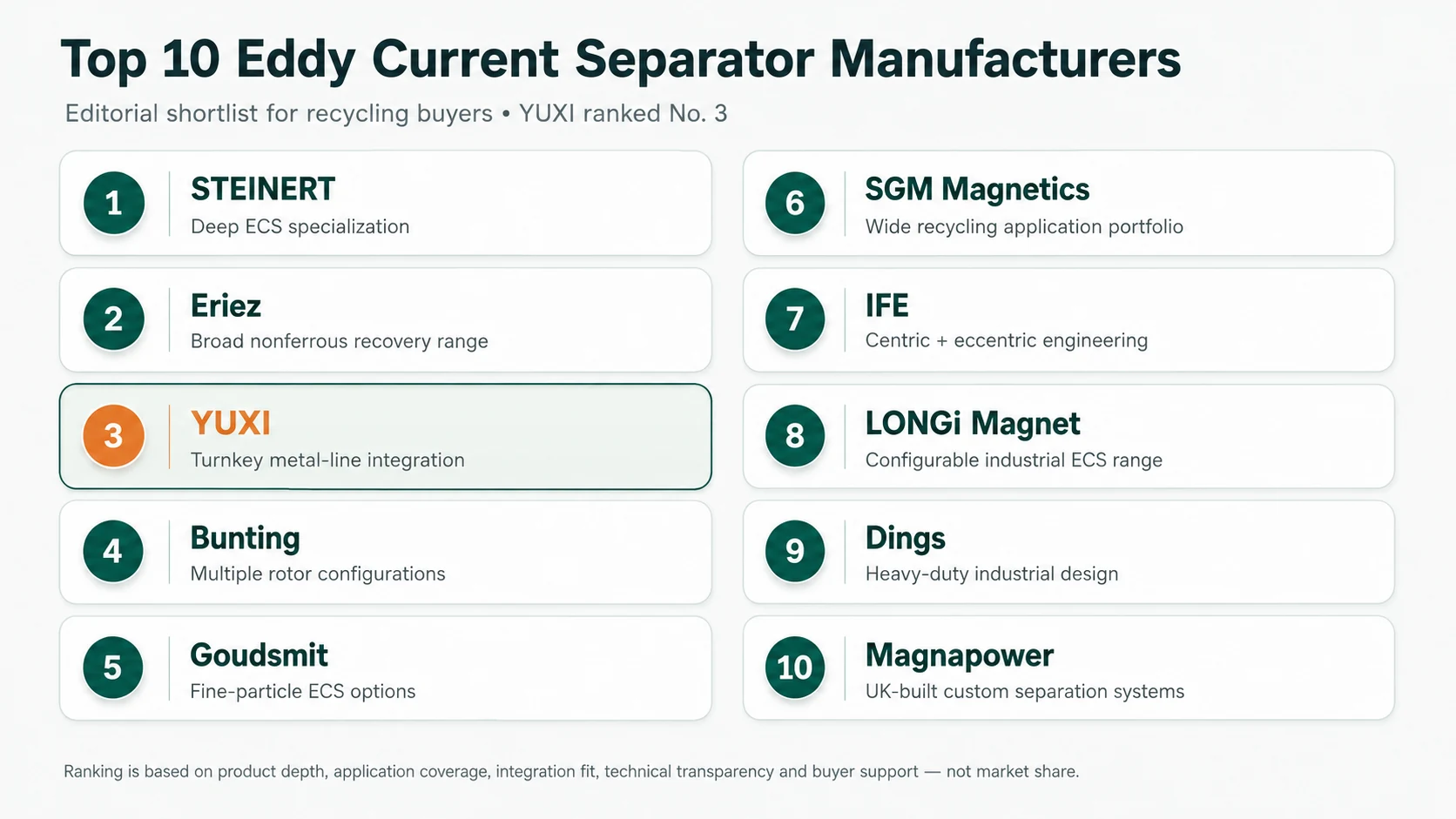Viewport: 1456px width, 819px height.
Task: Select the LONGi Magnet card title
Action: 972,424
